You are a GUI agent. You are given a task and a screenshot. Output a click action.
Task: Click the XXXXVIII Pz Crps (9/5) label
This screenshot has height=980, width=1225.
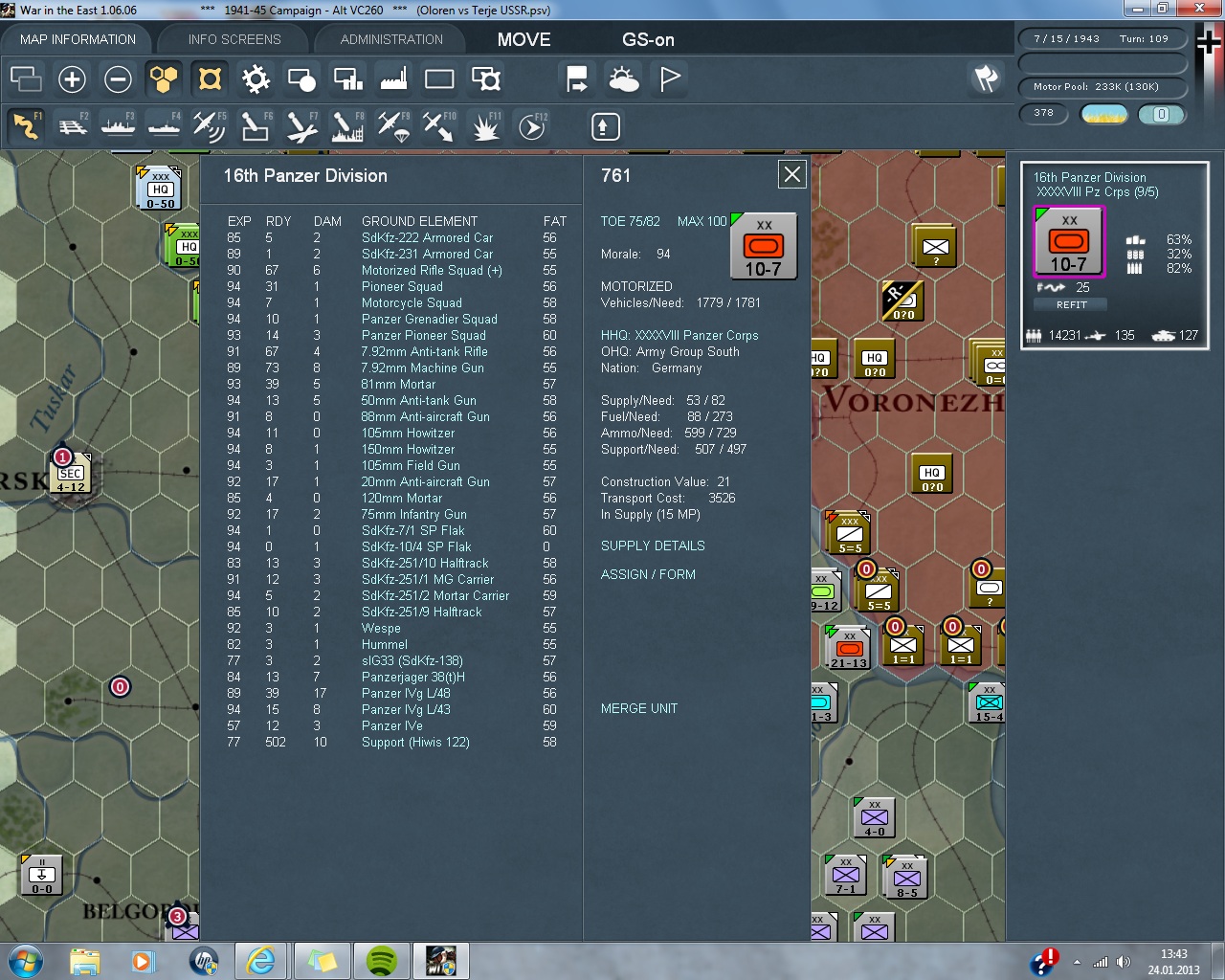[x=1098, y=191]
